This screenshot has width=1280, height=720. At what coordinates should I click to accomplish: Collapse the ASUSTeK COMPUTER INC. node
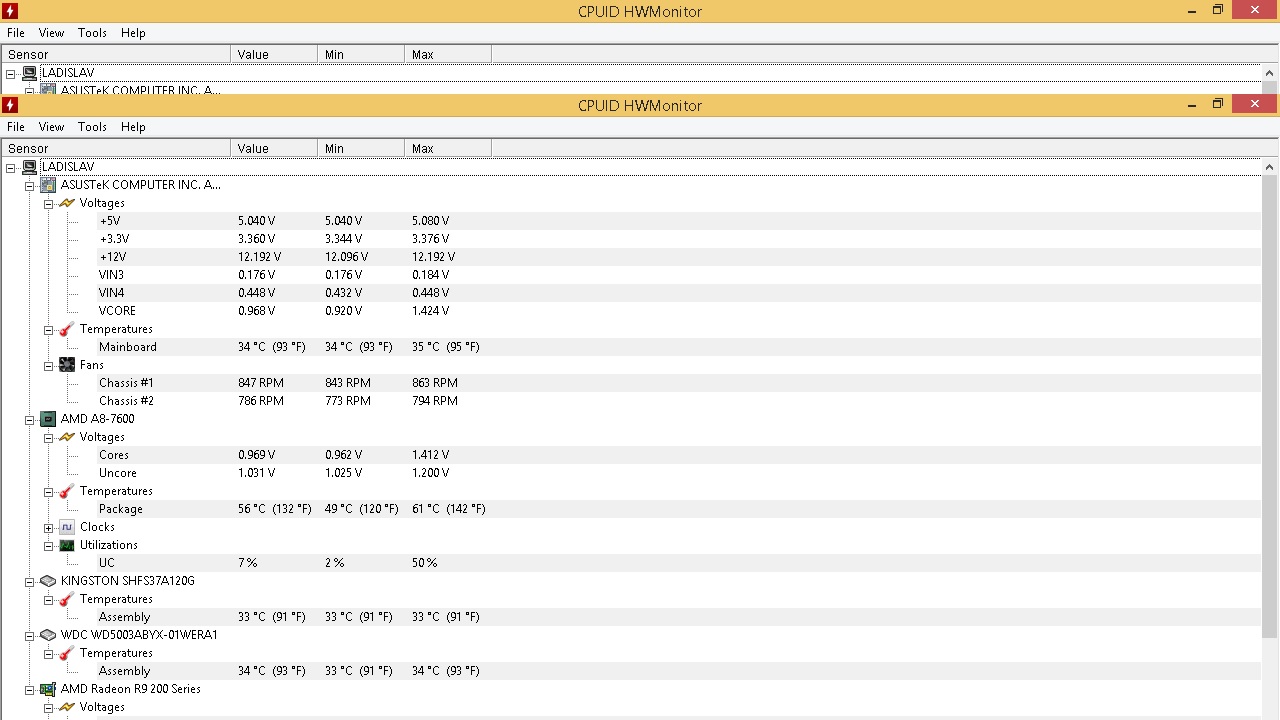click(x=30, y=185)
